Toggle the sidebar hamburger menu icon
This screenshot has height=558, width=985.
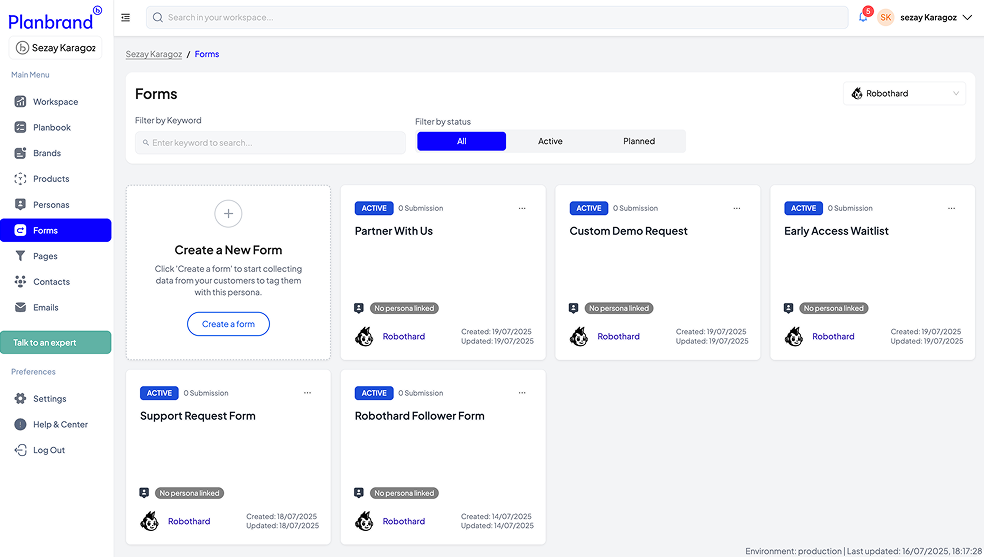click(x=125, y=17)
